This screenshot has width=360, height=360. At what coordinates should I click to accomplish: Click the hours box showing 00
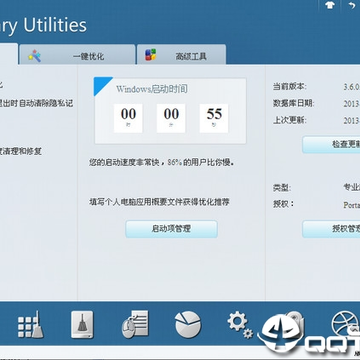[128, 118]
